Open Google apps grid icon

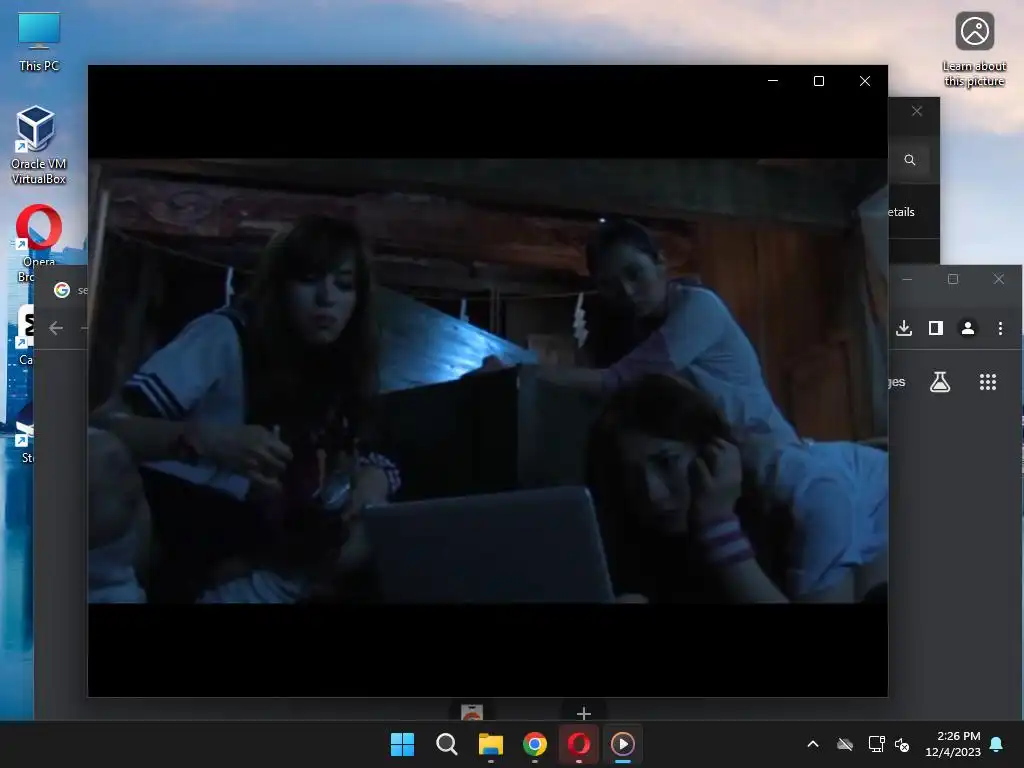pyautogui.click(x=988, y=382)
